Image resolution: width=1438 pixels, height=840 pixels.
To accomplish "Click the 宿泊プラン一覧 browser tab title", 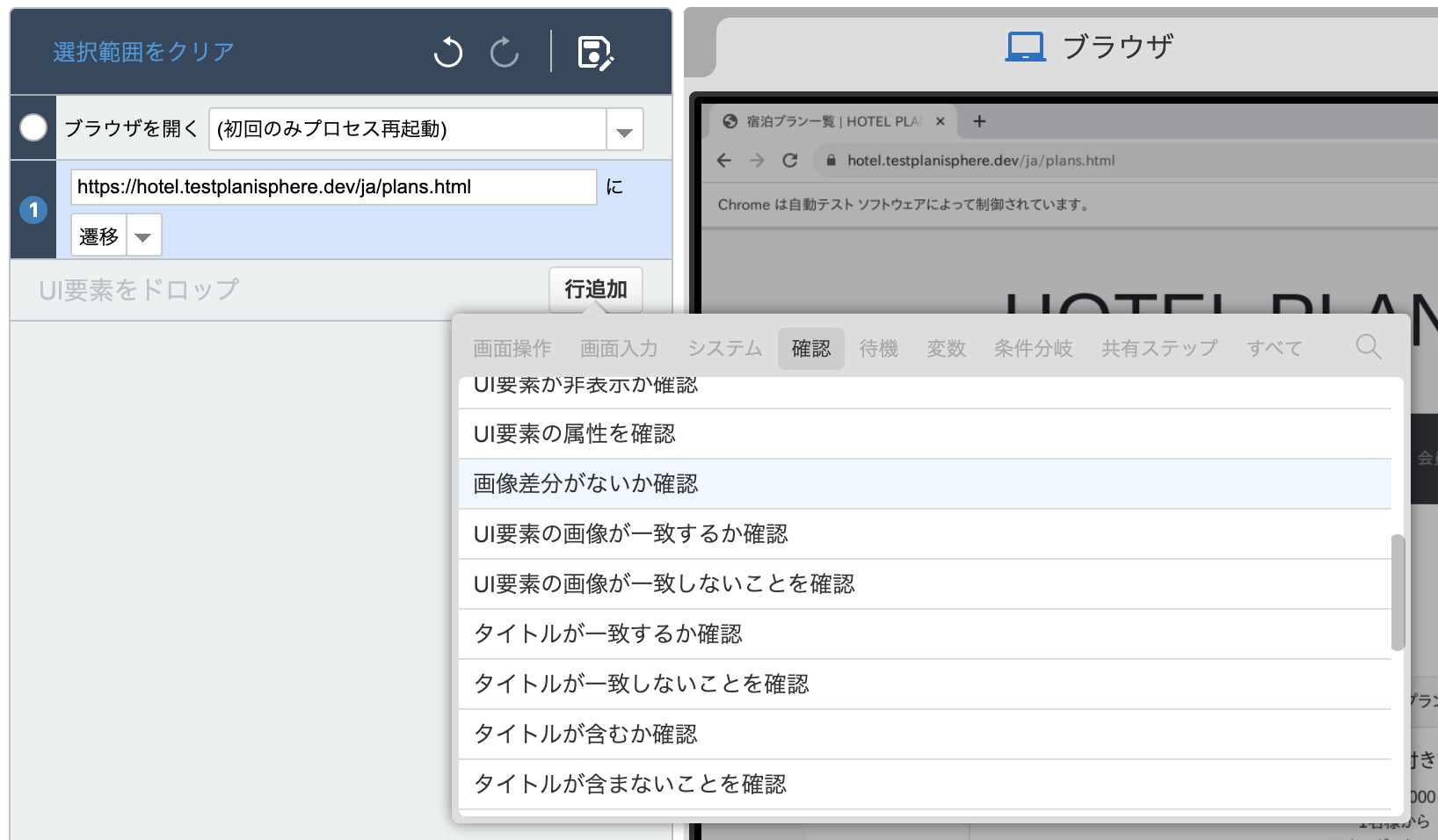I will coord(833,121).
